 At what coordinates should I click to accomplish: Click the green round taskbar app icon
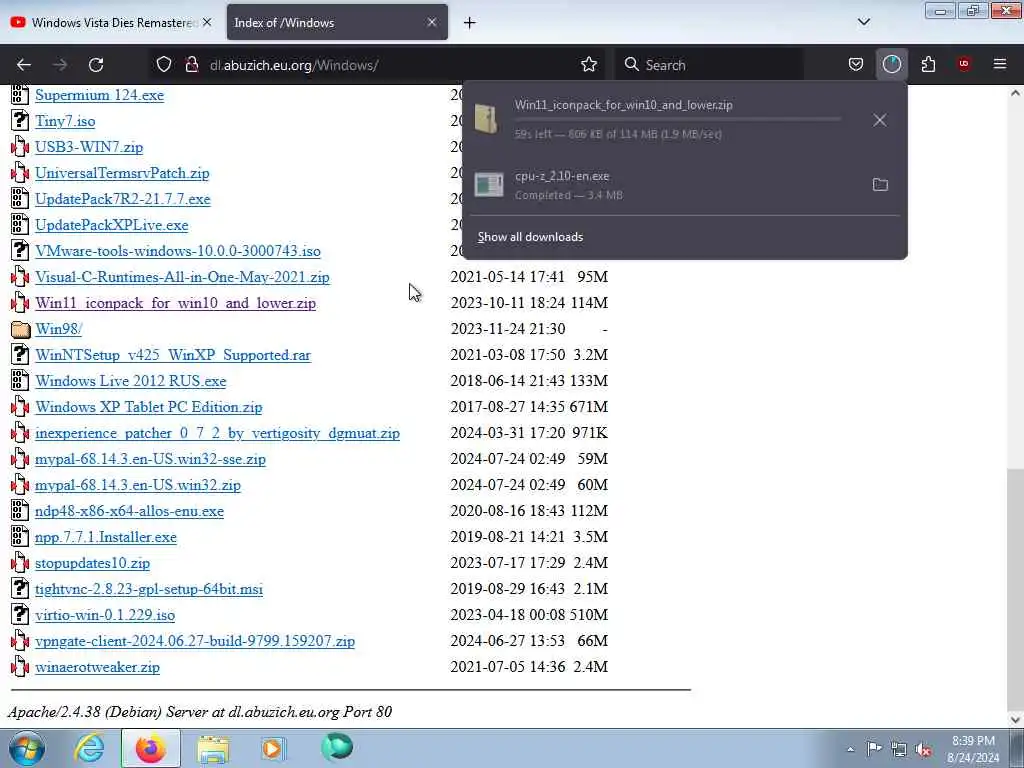point(337,747)
